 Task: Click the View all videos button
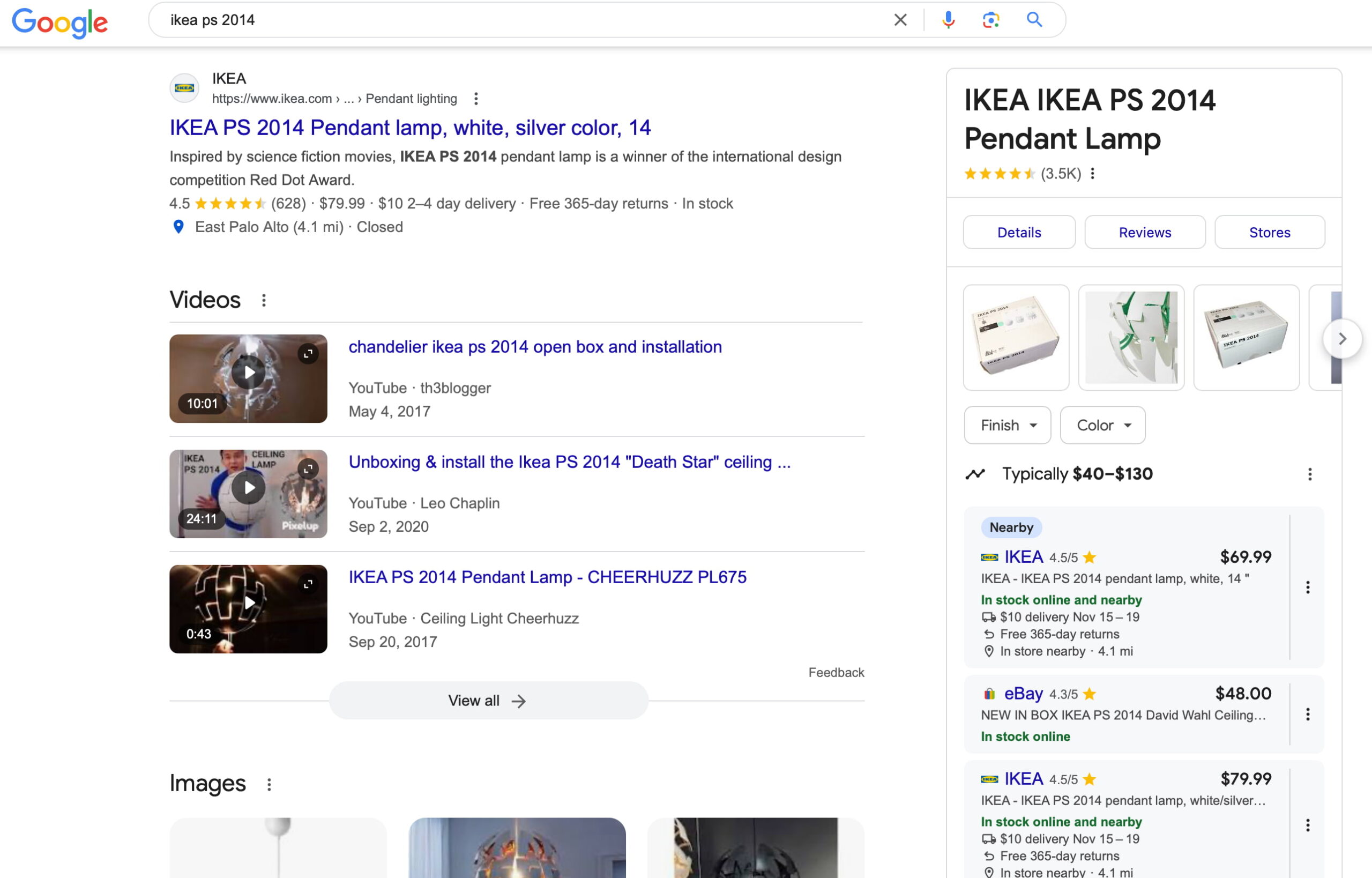(488, 701)
